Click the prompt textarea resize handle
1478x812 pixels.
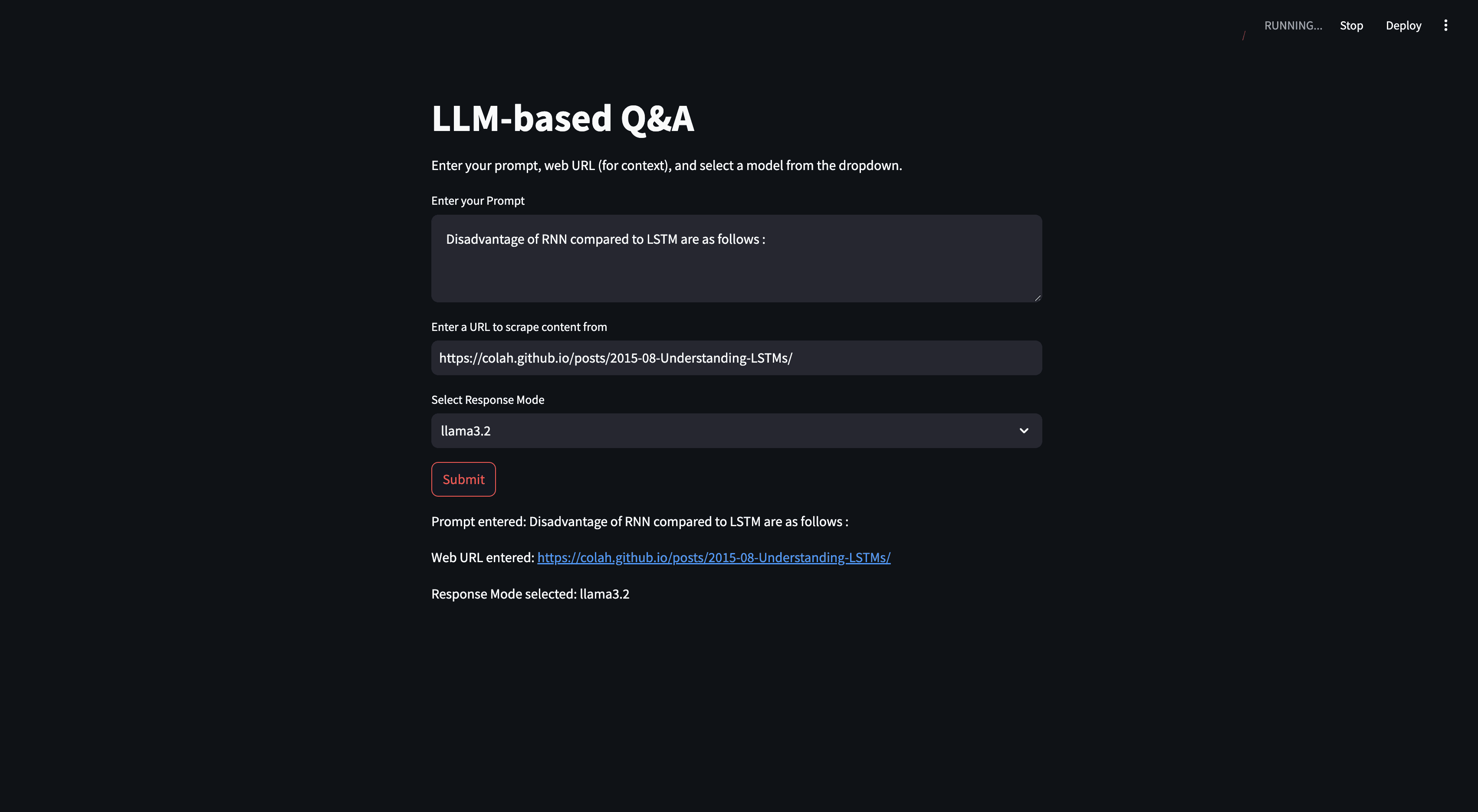click(1038, 298)
